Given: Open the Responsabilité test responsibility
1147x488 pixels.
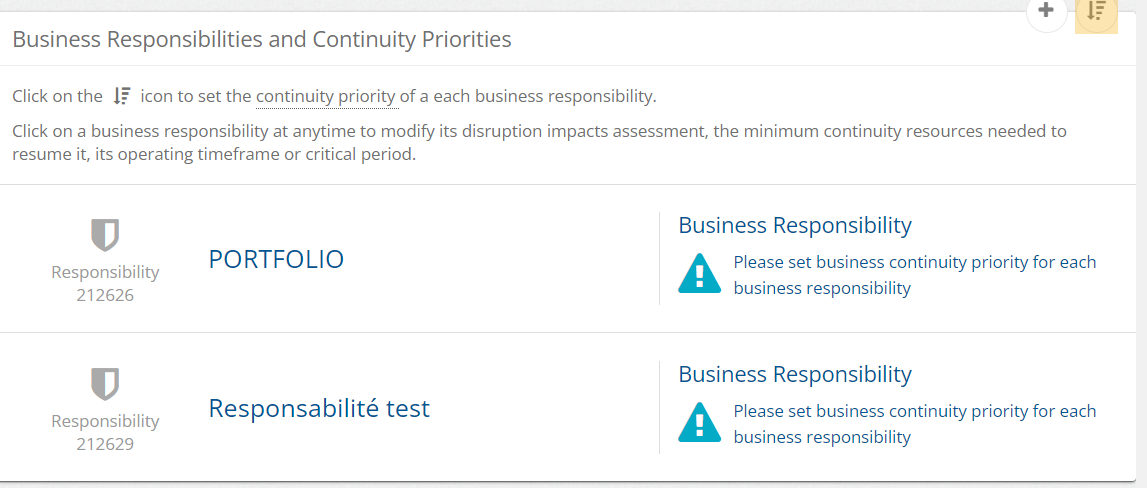Looking at the screenshot, I should (319, 409).
